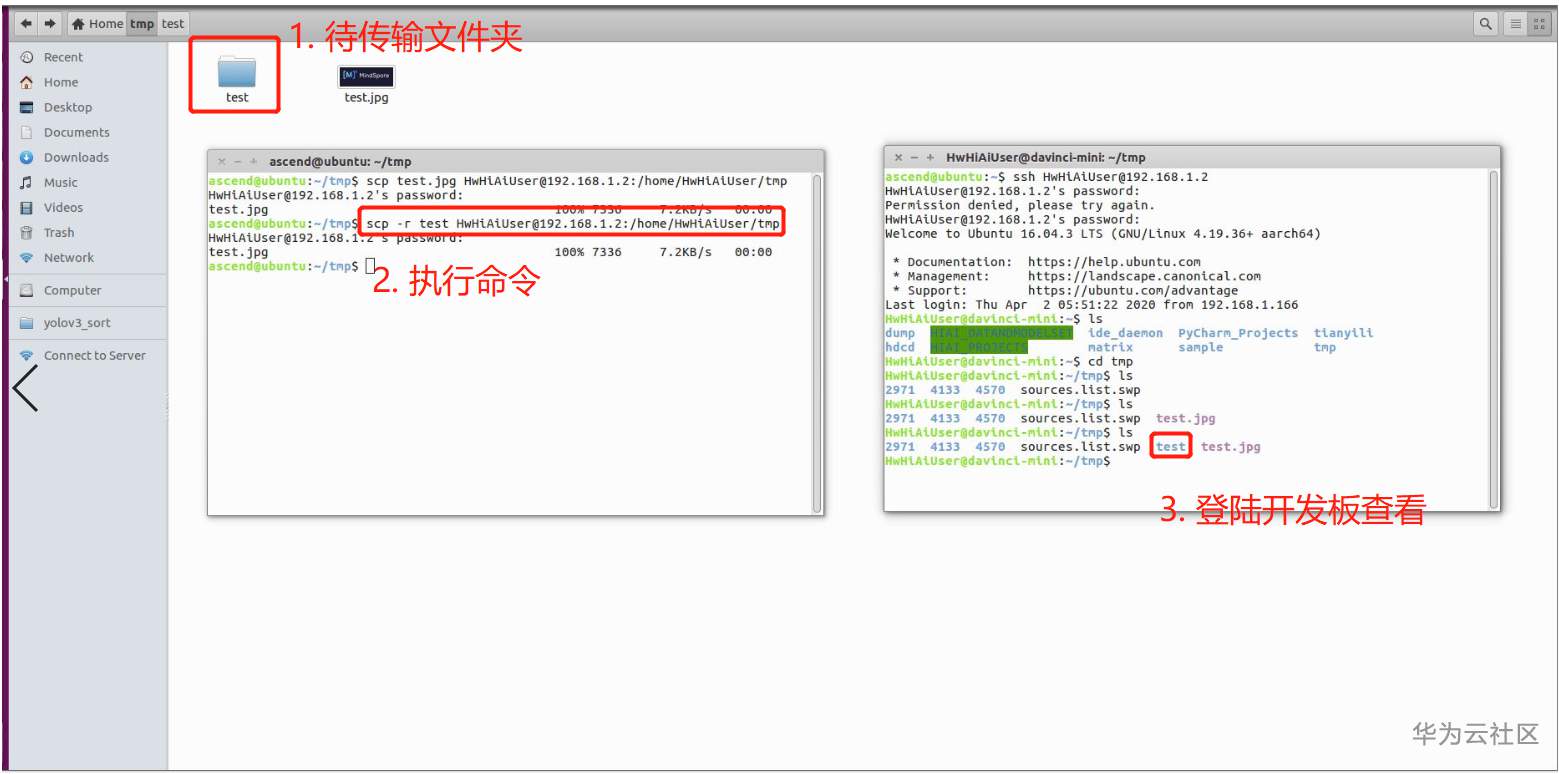Select the test path bar segment
1559x774 pixels.
pos(173,23)
